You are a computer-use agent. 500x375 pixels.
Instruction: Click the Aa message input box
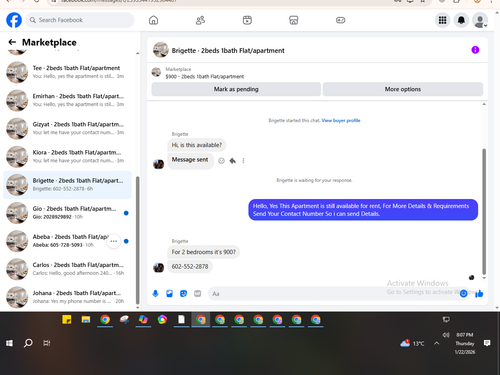(333, 294)
